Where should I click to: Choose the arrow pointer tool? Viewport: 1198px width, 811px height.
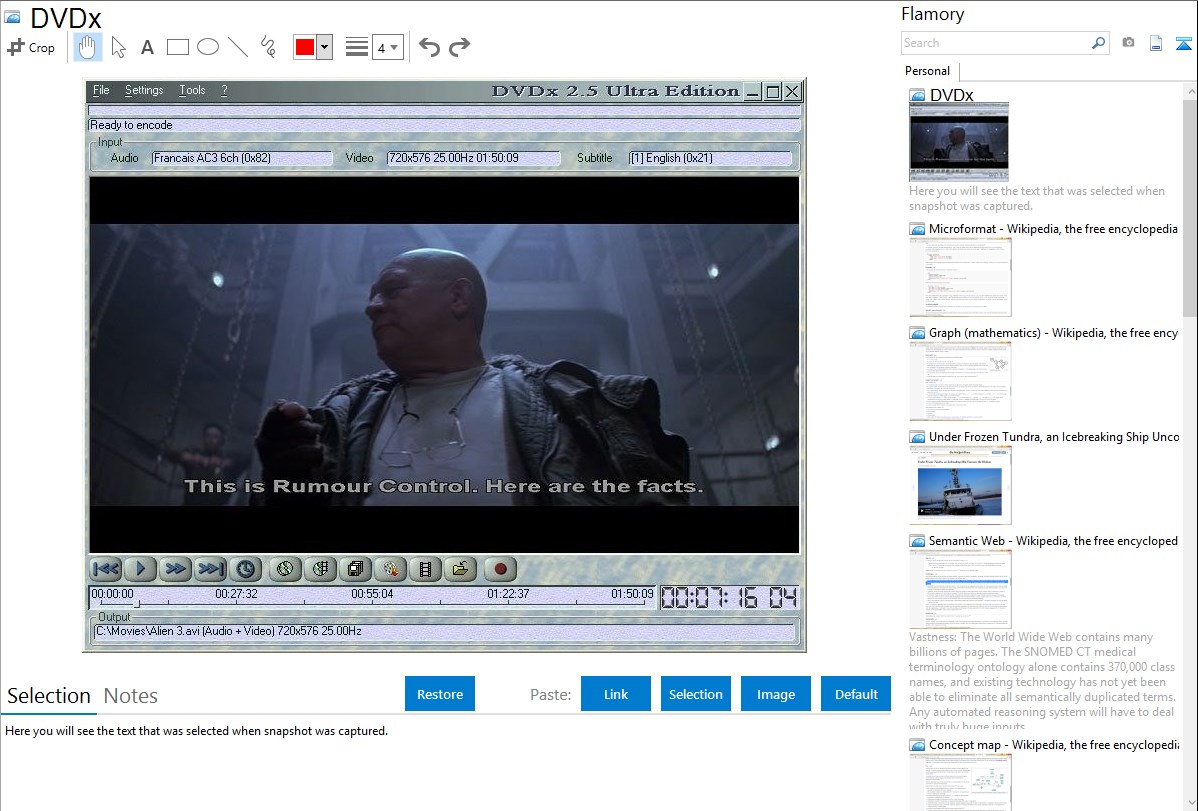[x=118, y=47]
